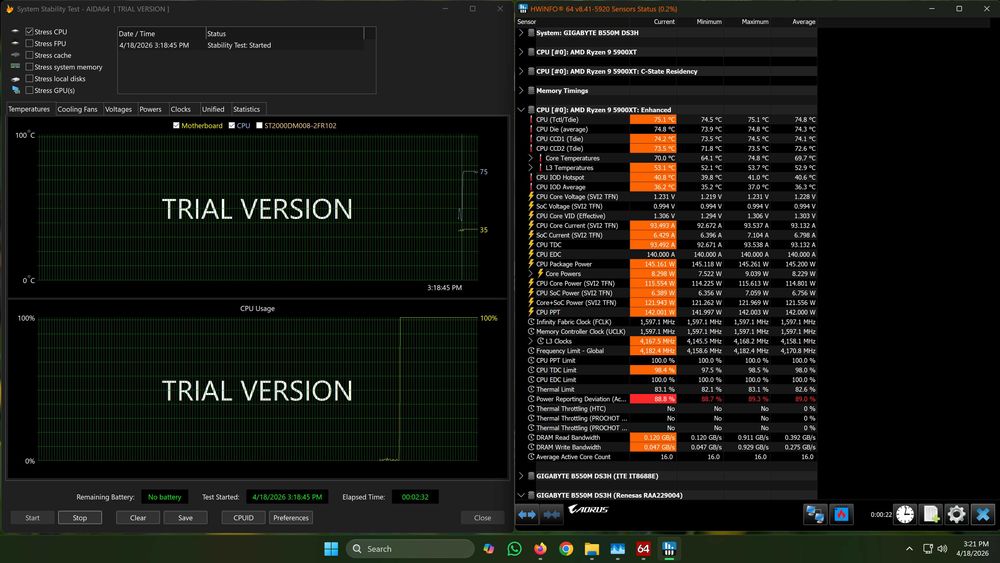This screenshot has width=1000, height=563.
Task: Disable the Stress CPU checkbox
Action: click(x=29, y=31)
